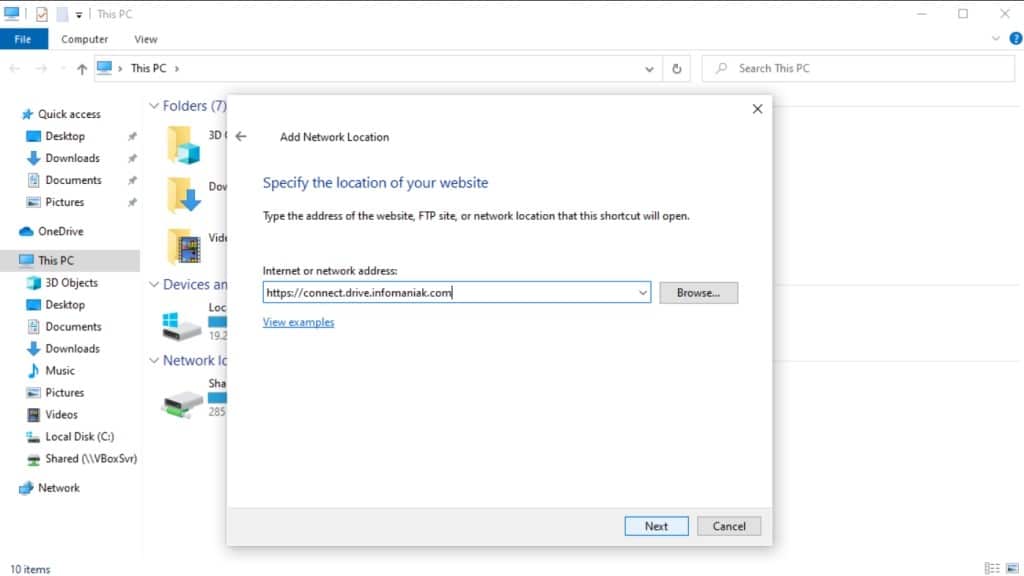Expand address bar history dropdown
This screenshot has width=1024, height=576.
pyautogui.click(x=649, y=69)
